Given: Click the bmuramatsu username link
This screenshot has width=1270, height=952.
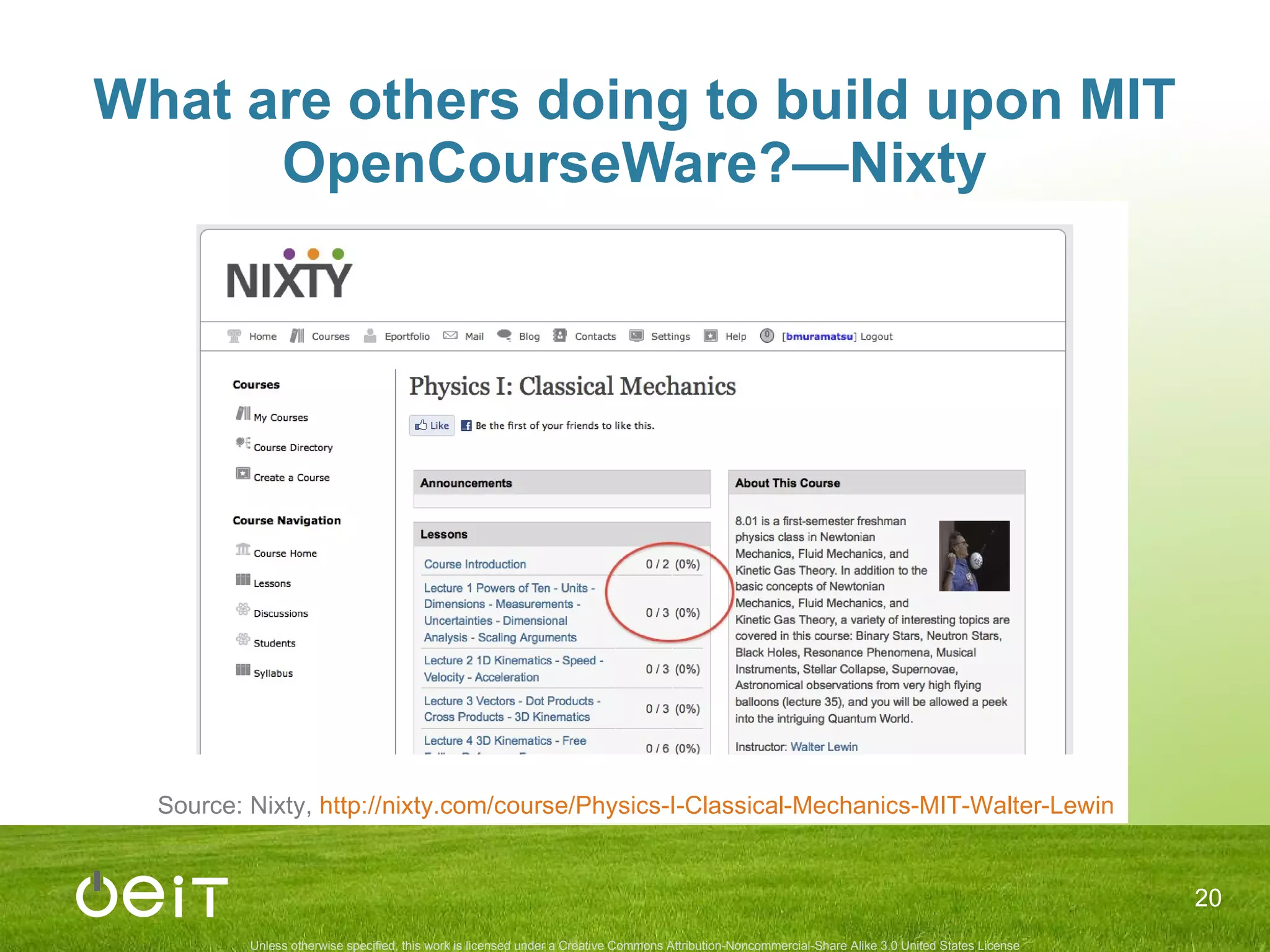Looking at the screenshot, I should 819,337.
